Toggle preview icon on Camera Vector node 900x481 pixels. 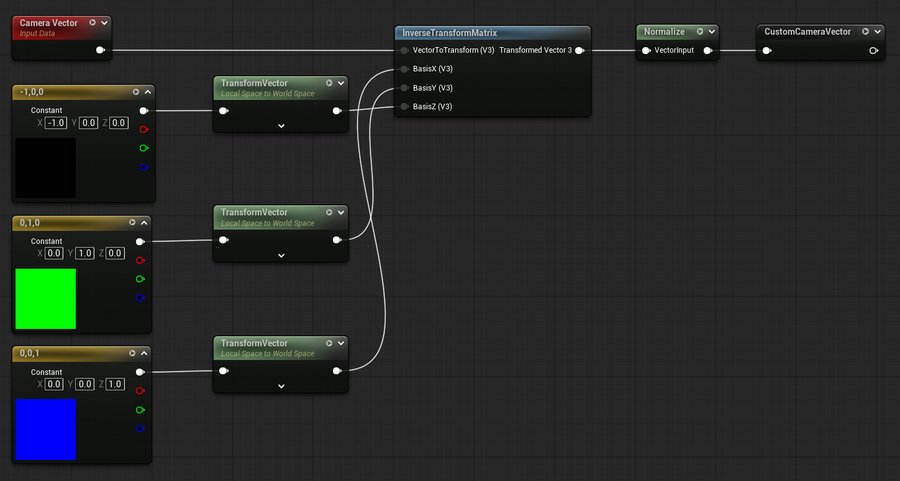[x=92, y=22]
